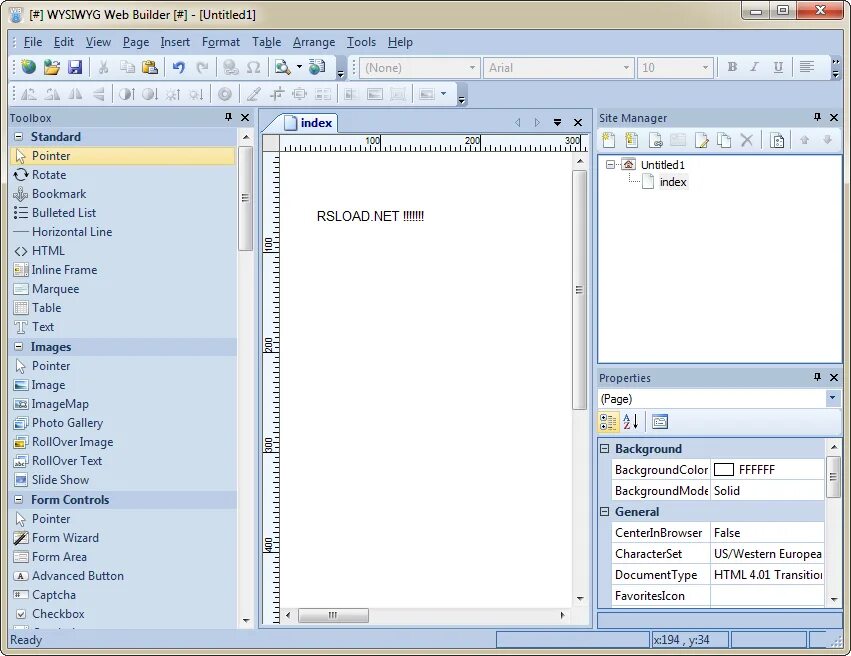Select the RollOver Image tool

click(x=123, y=442)
